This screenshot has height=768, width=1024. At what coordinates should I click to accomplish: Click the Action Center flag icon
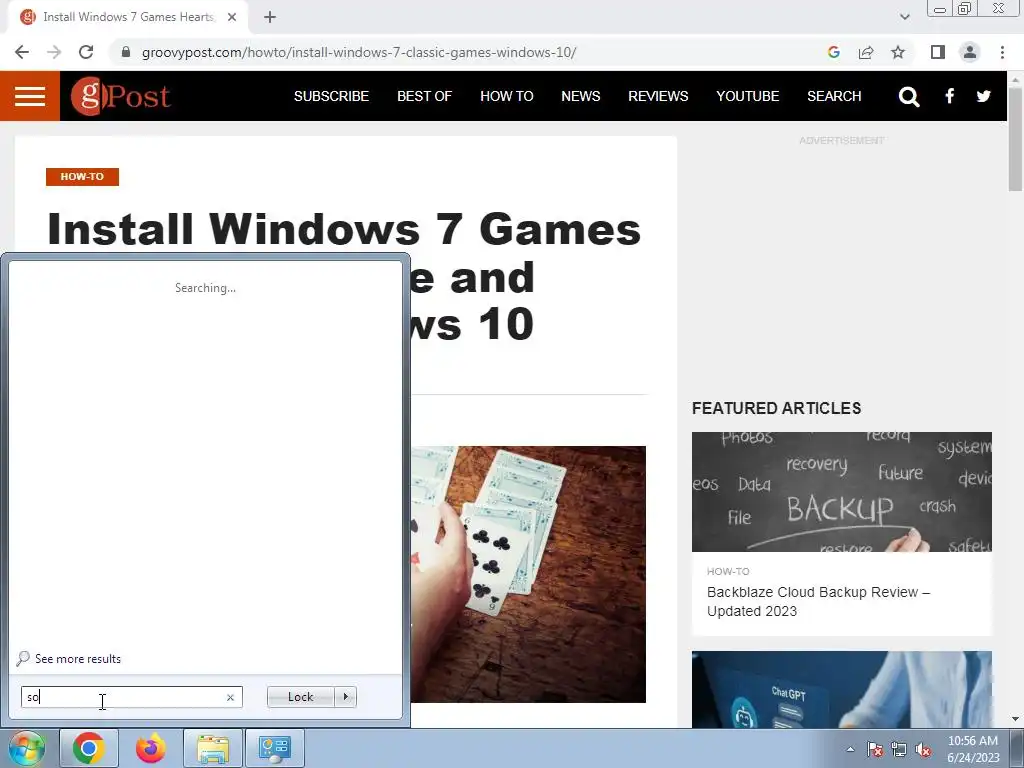[x=875, y=749]
